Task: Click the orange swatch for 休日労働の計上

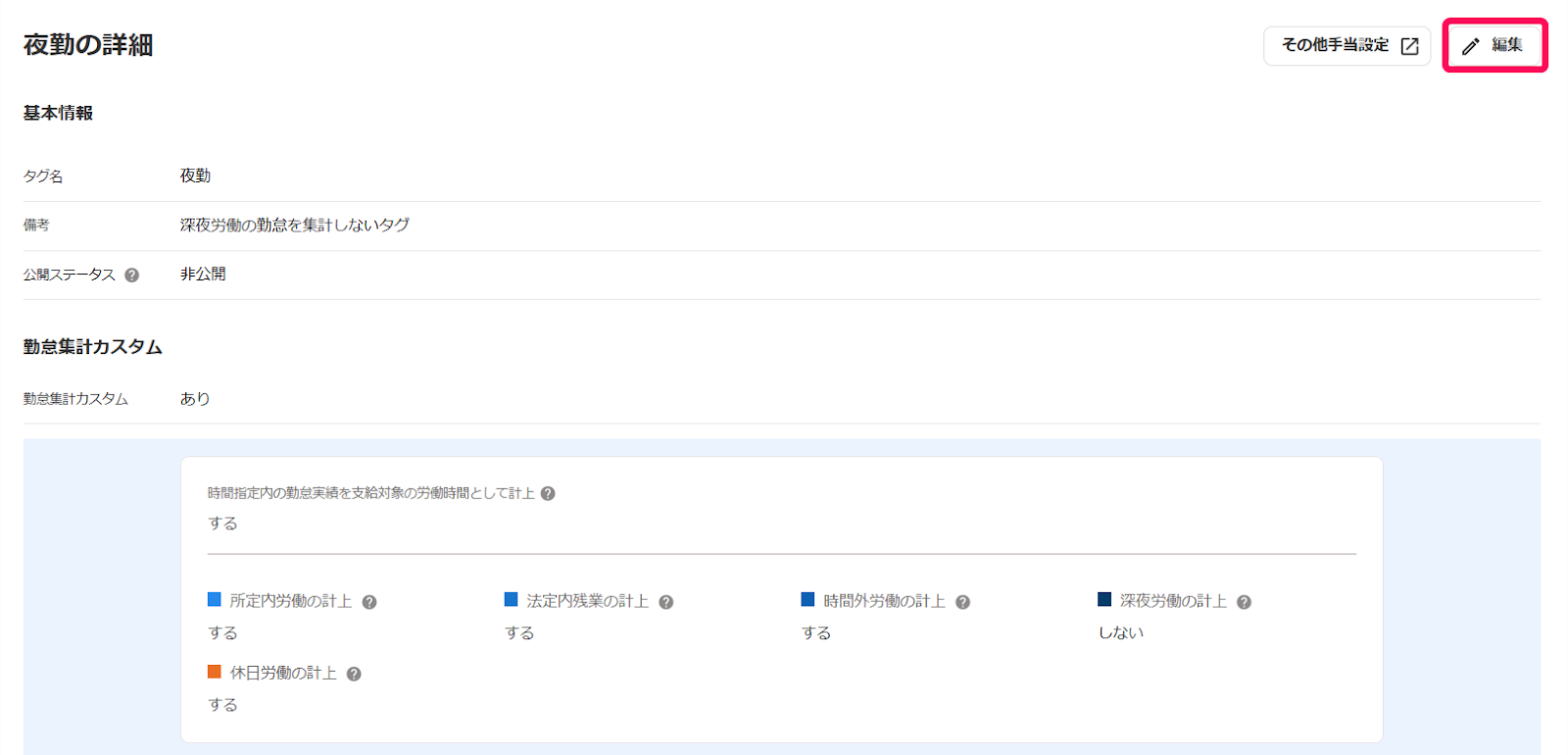Action: (215, 672)
